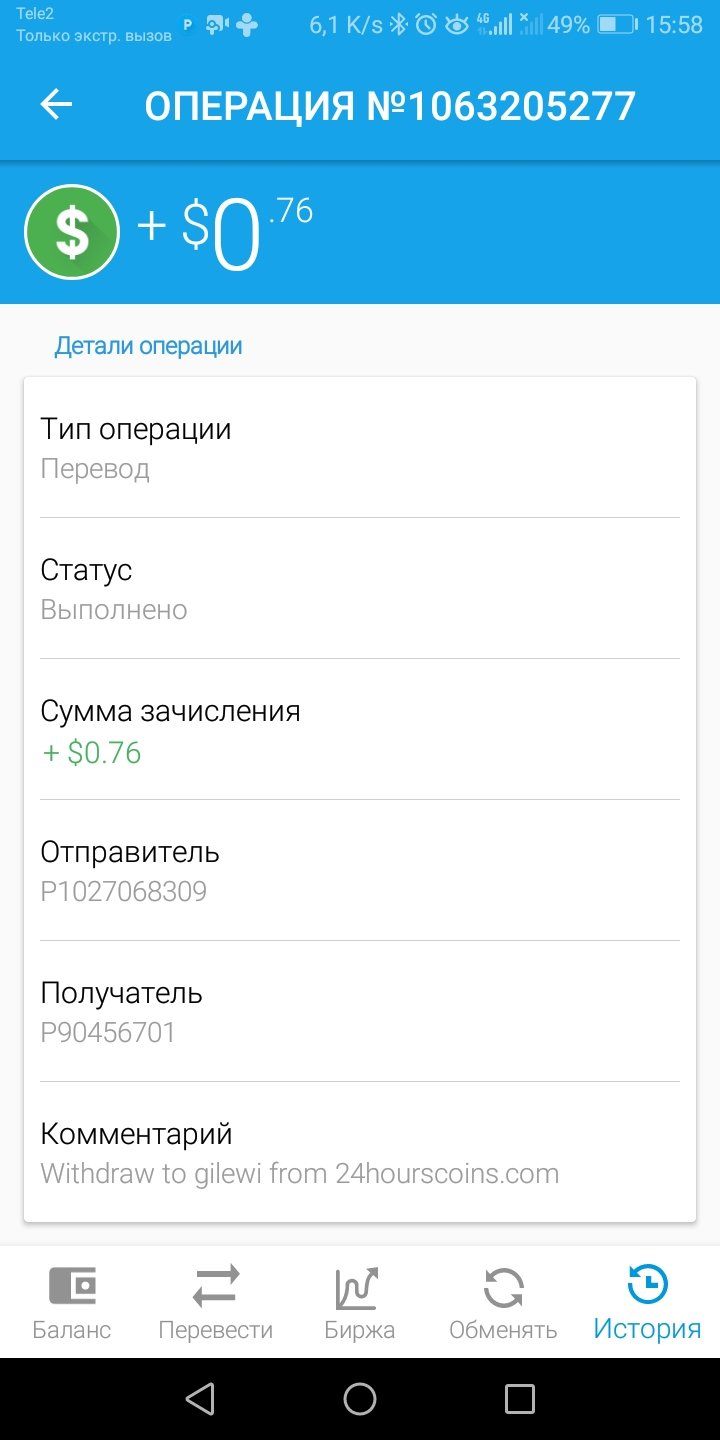Tap the ОПЕРАЦИЯ №1063205277 title
This screenshot has height=1440, width=720.
click(x=390, y=106)
